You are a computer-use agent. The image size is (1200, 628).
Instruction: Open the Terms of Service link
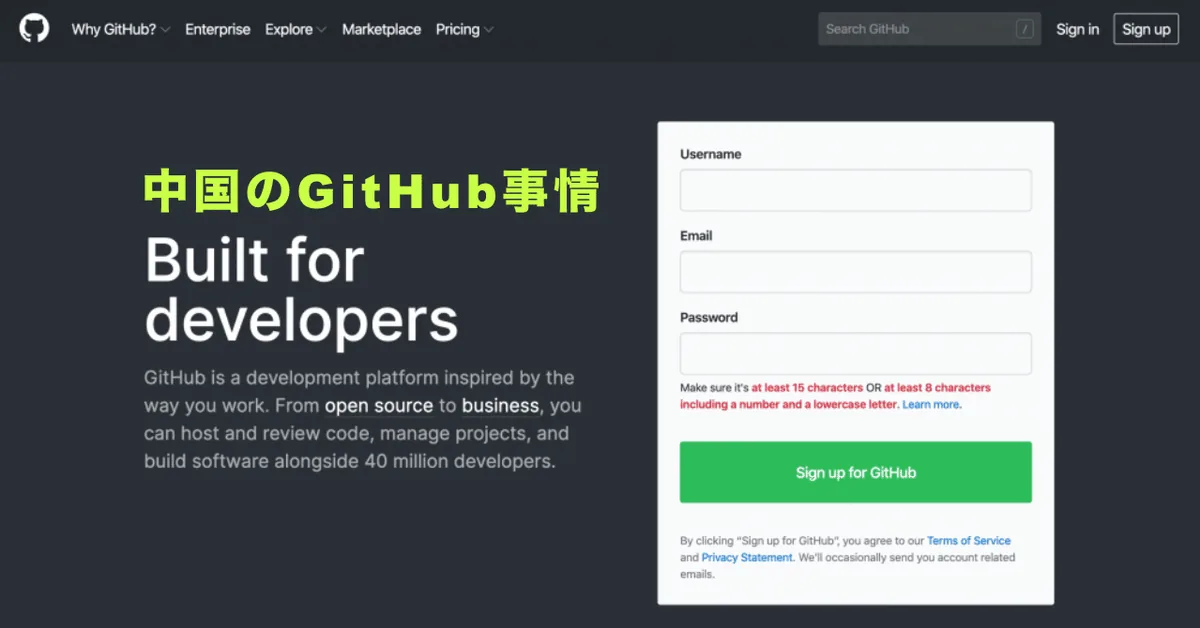(x=968, y=541)
